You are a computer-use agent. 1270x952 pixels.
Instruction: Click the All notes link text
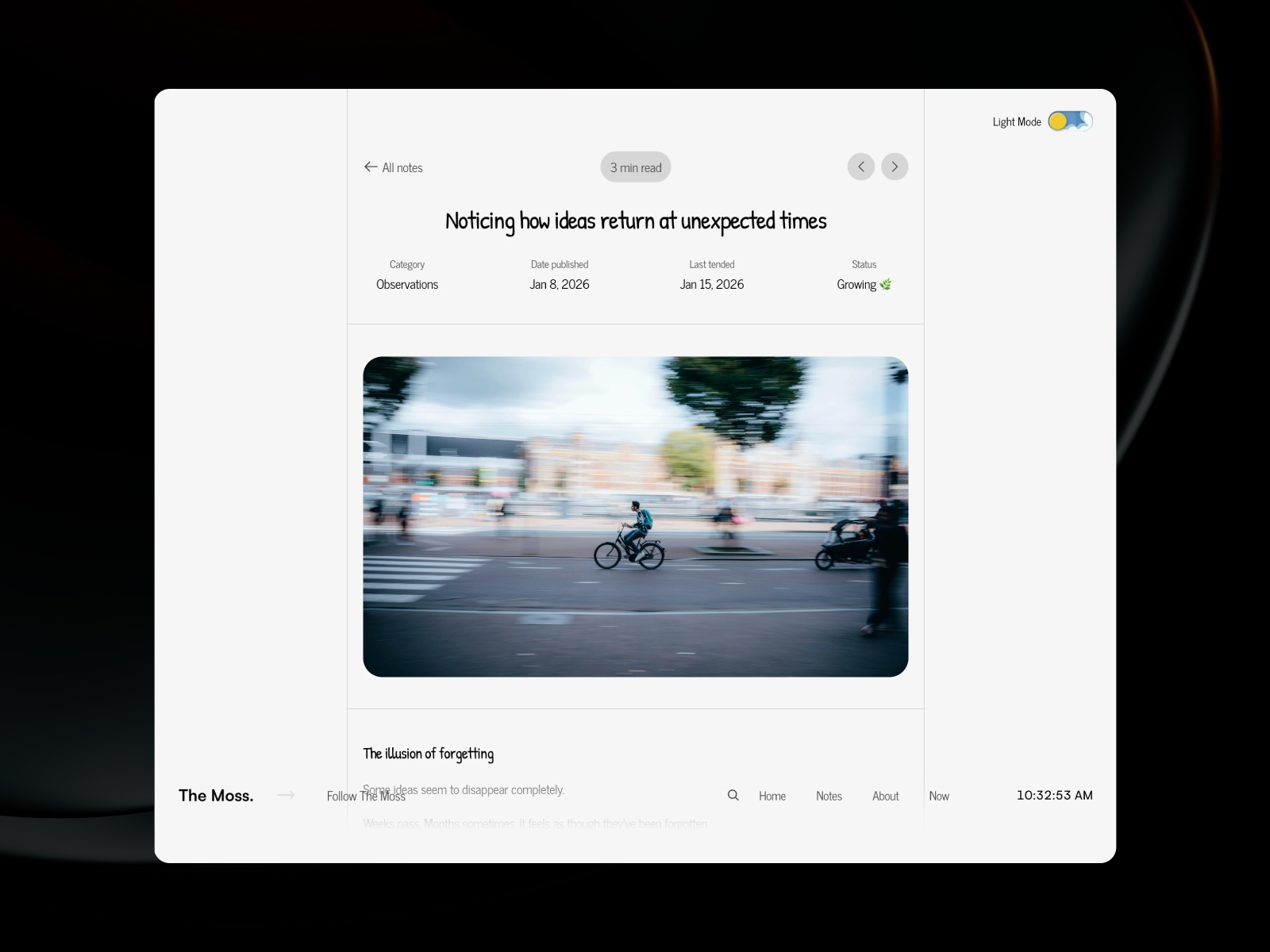[x=402, y=167]
